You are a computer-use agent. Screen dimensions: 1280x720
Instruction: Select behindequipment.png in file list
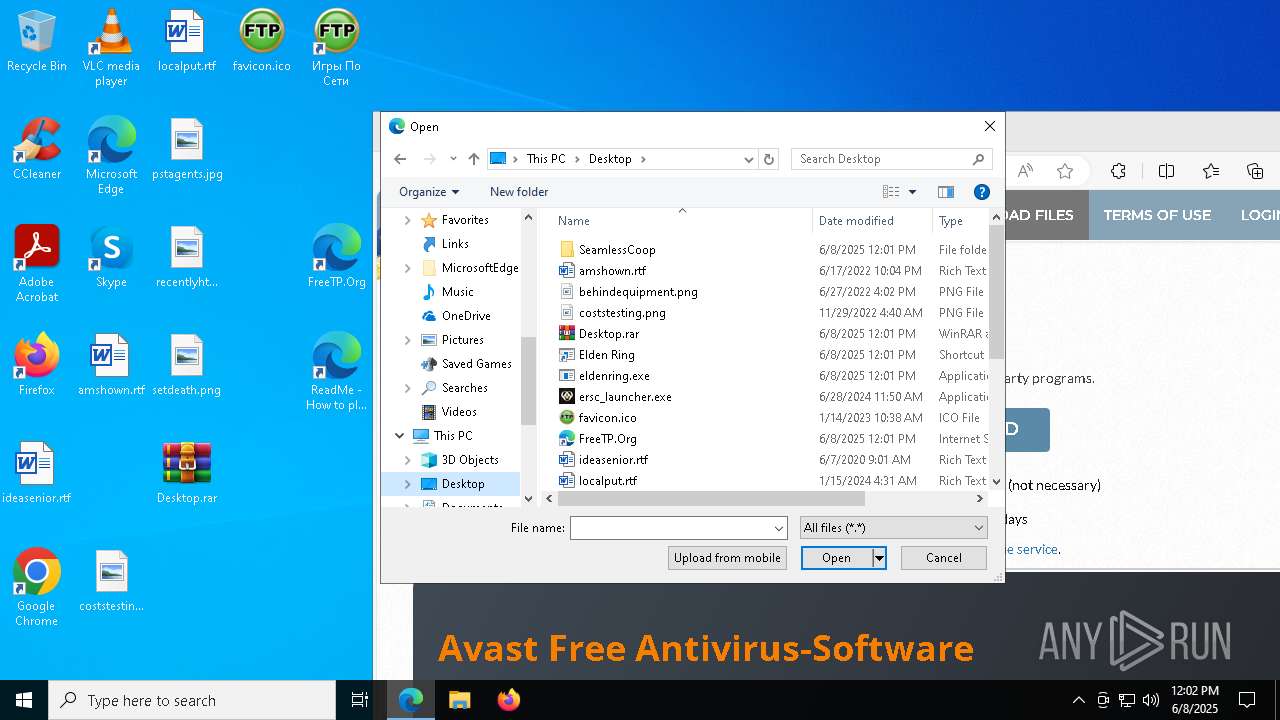coord(638,292)
